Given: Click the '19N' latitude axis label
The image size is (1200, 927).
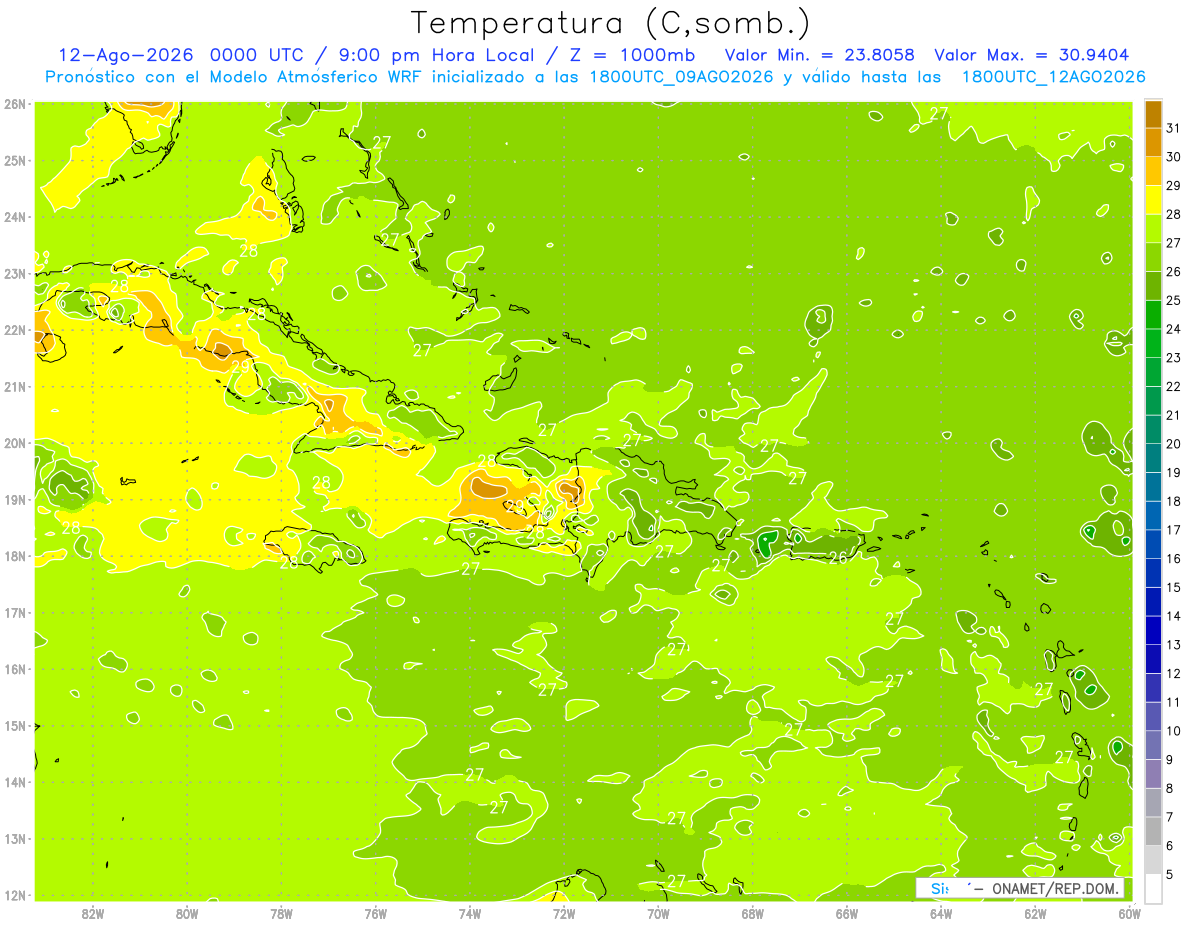Looking at the screenshot, I should 14,500.
